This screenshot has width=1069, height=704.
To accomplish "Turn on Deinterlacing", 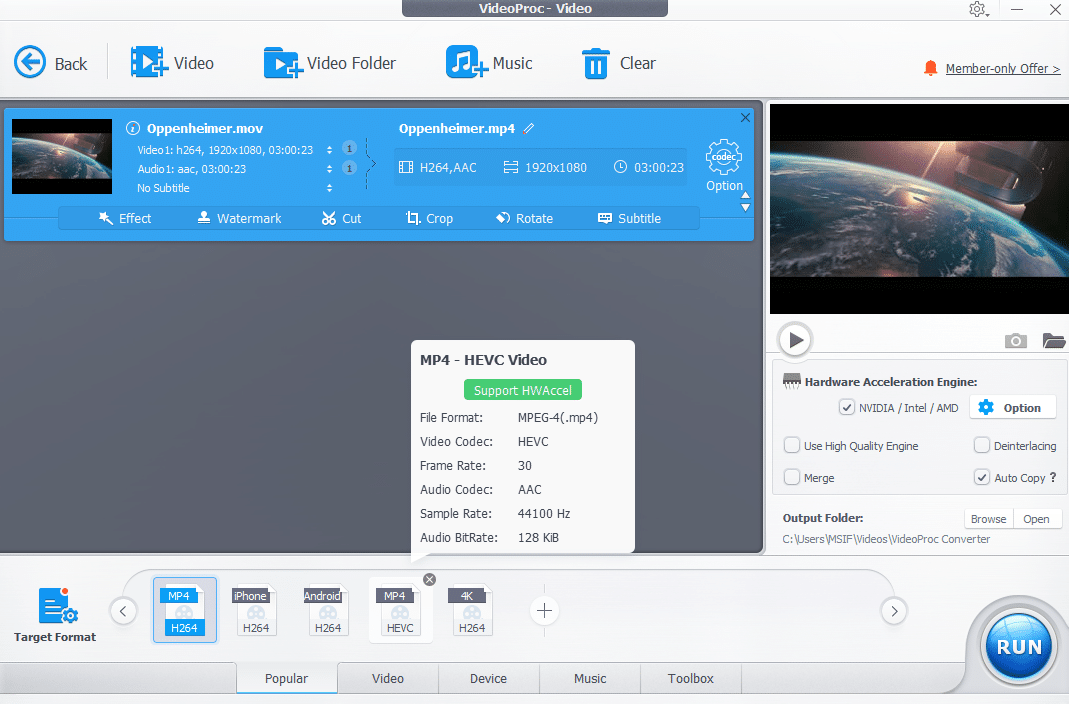I will pos(981,445).
